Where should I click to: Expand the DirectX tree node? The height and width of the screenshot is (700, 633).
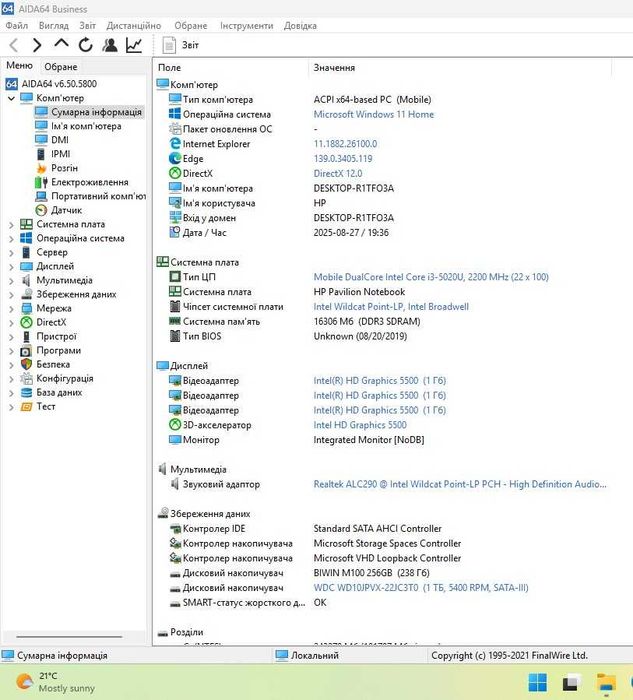pos(11,323)
